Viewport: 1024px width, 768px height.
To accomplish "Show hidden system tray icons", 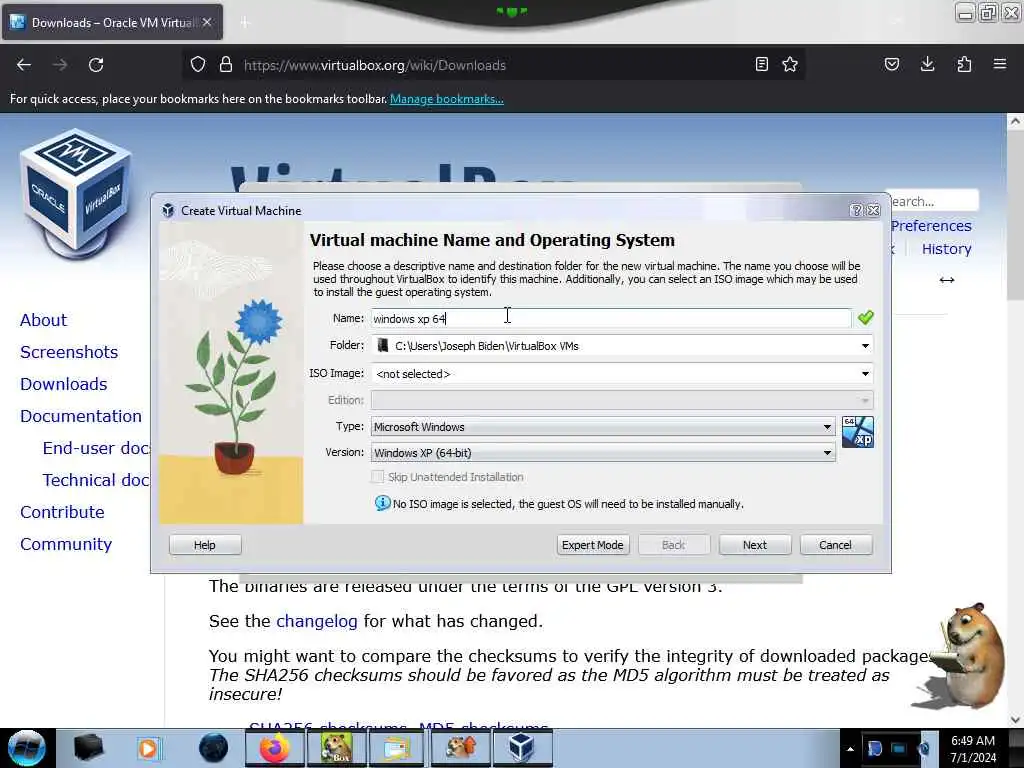I will tap(850, 749).
